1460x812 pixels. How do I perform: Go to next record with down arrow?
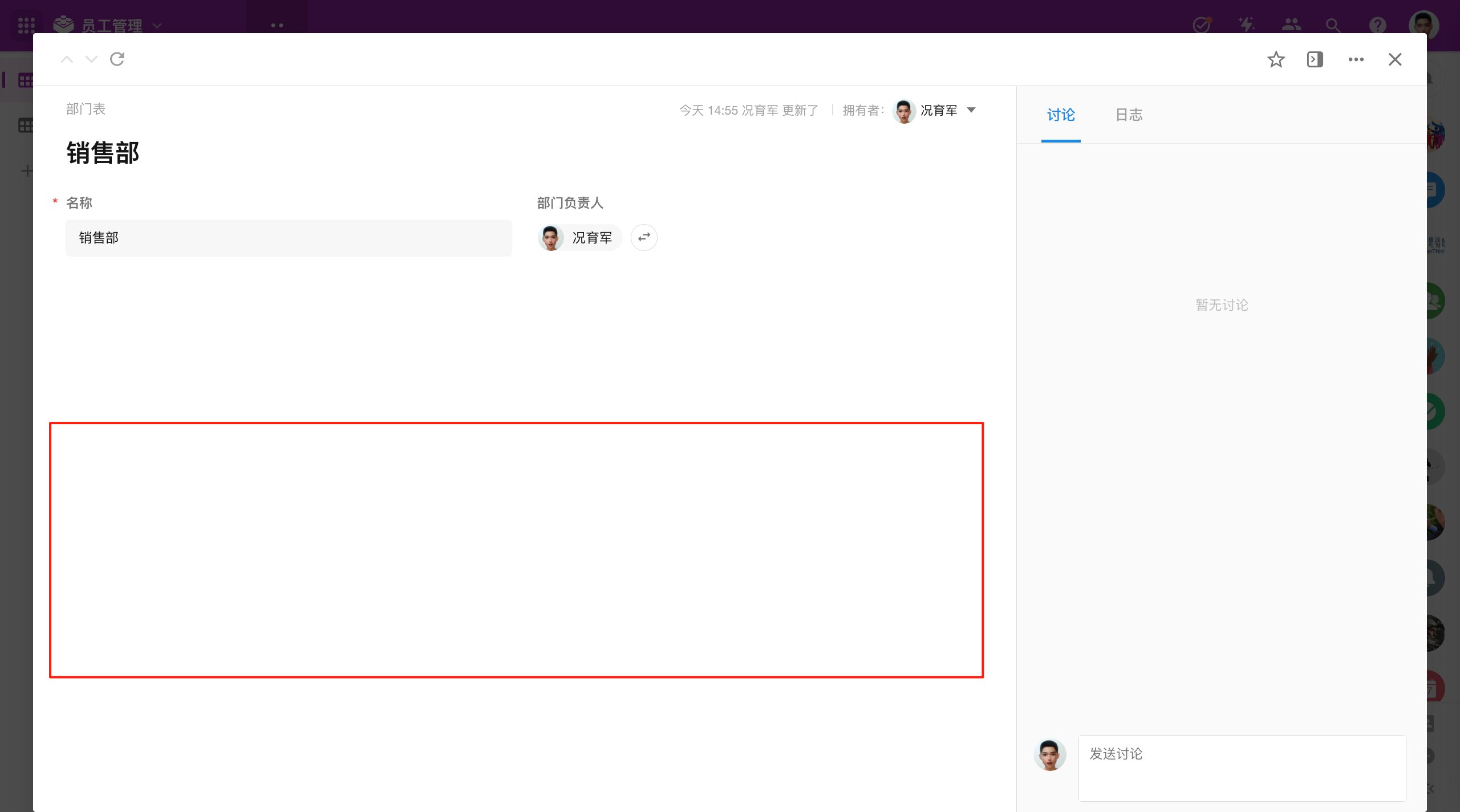(x=91, y=59)
